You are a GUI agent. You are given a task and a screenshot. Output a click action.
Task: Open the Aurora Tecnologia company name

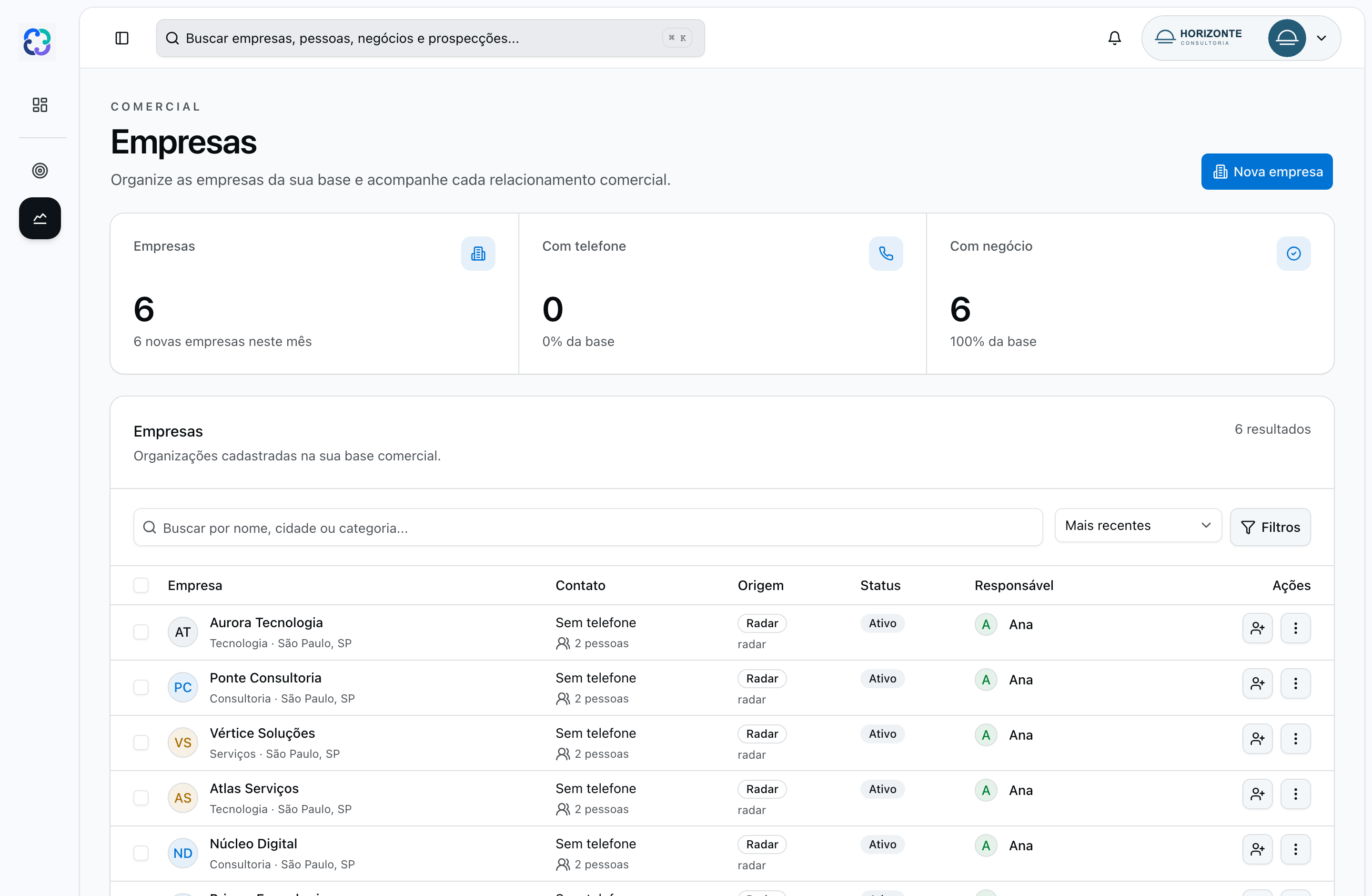[x=266, y=623]
